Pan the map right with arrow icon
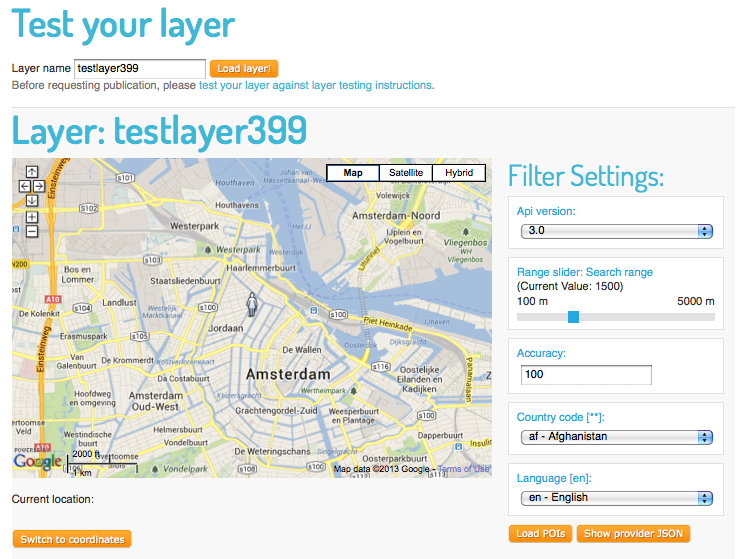The height and width of the screenshot is (559, 738). tap(39, 186)
